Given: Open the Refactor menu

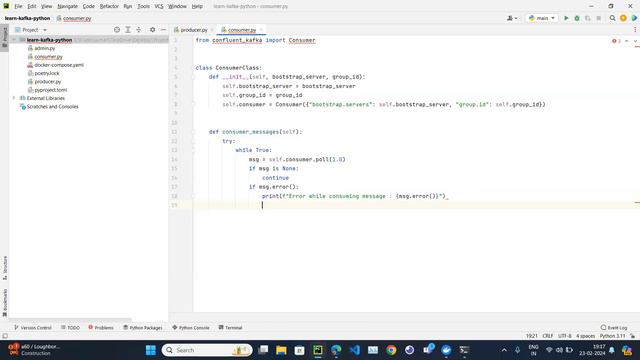Looking at the screenshot, I should (109, 6).
